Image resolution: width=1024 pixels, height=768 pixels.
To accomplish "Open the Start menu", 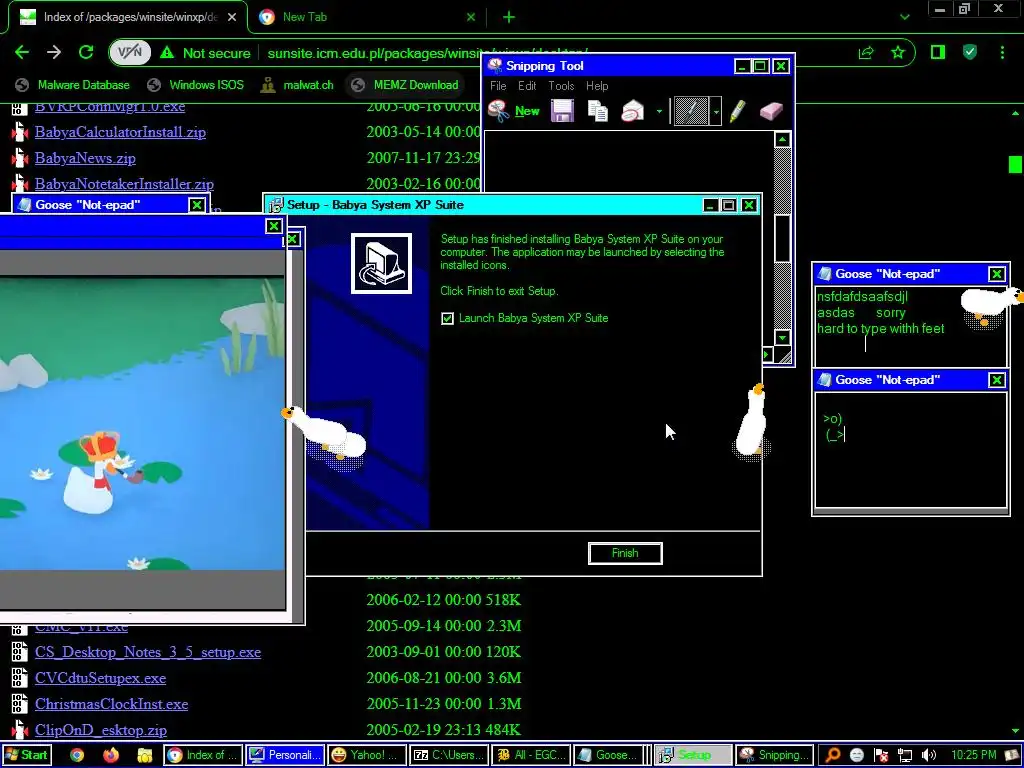I will pos(26,755).
